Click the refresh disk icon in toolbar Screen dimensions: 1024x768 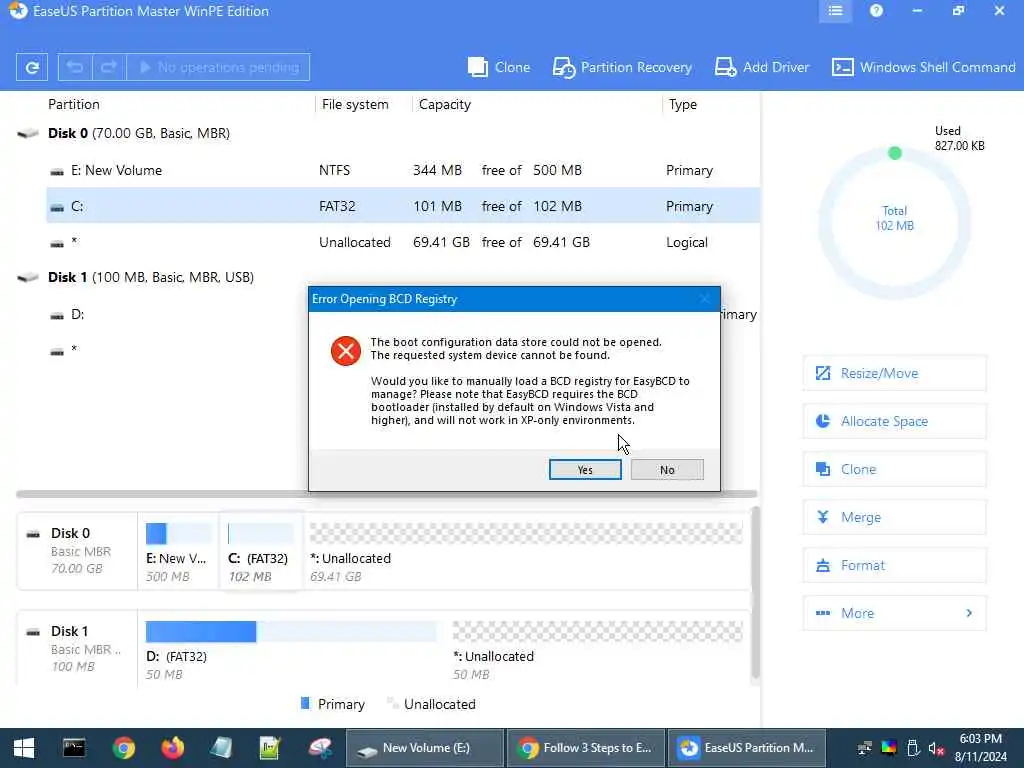click(31, 67)
